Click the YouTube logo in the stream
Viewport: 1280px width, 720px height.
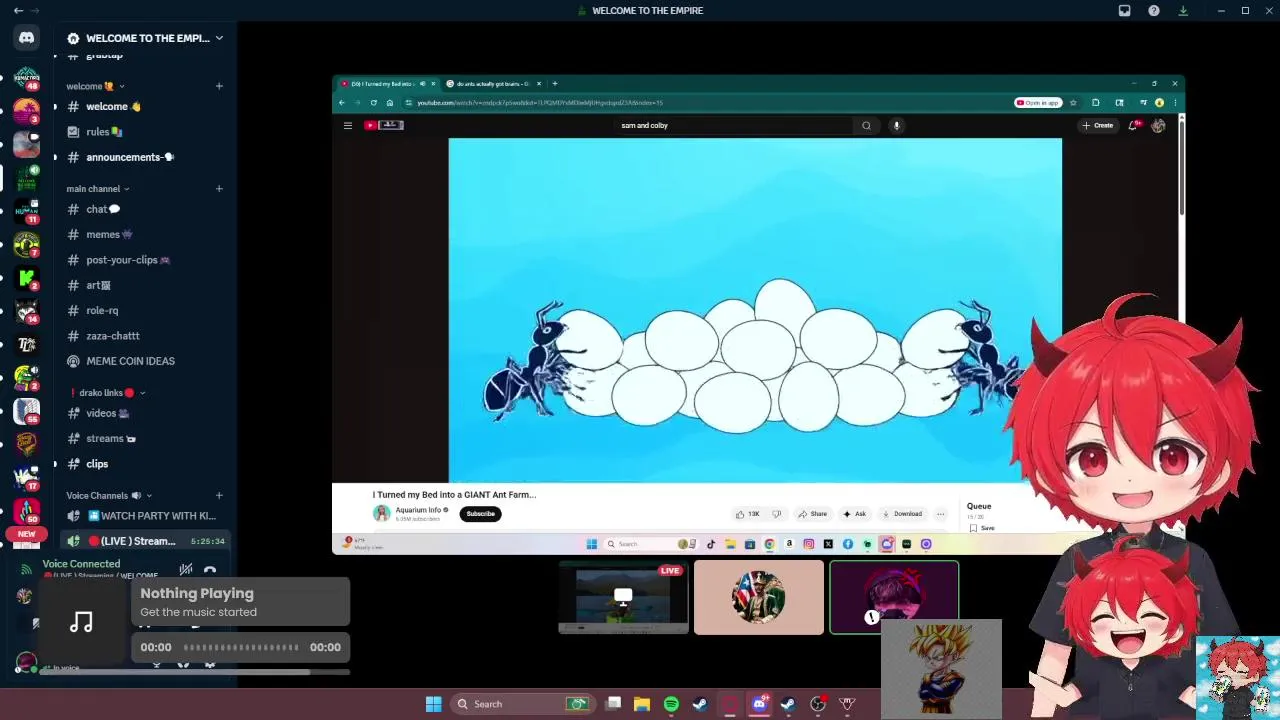[x=383, y=125]
